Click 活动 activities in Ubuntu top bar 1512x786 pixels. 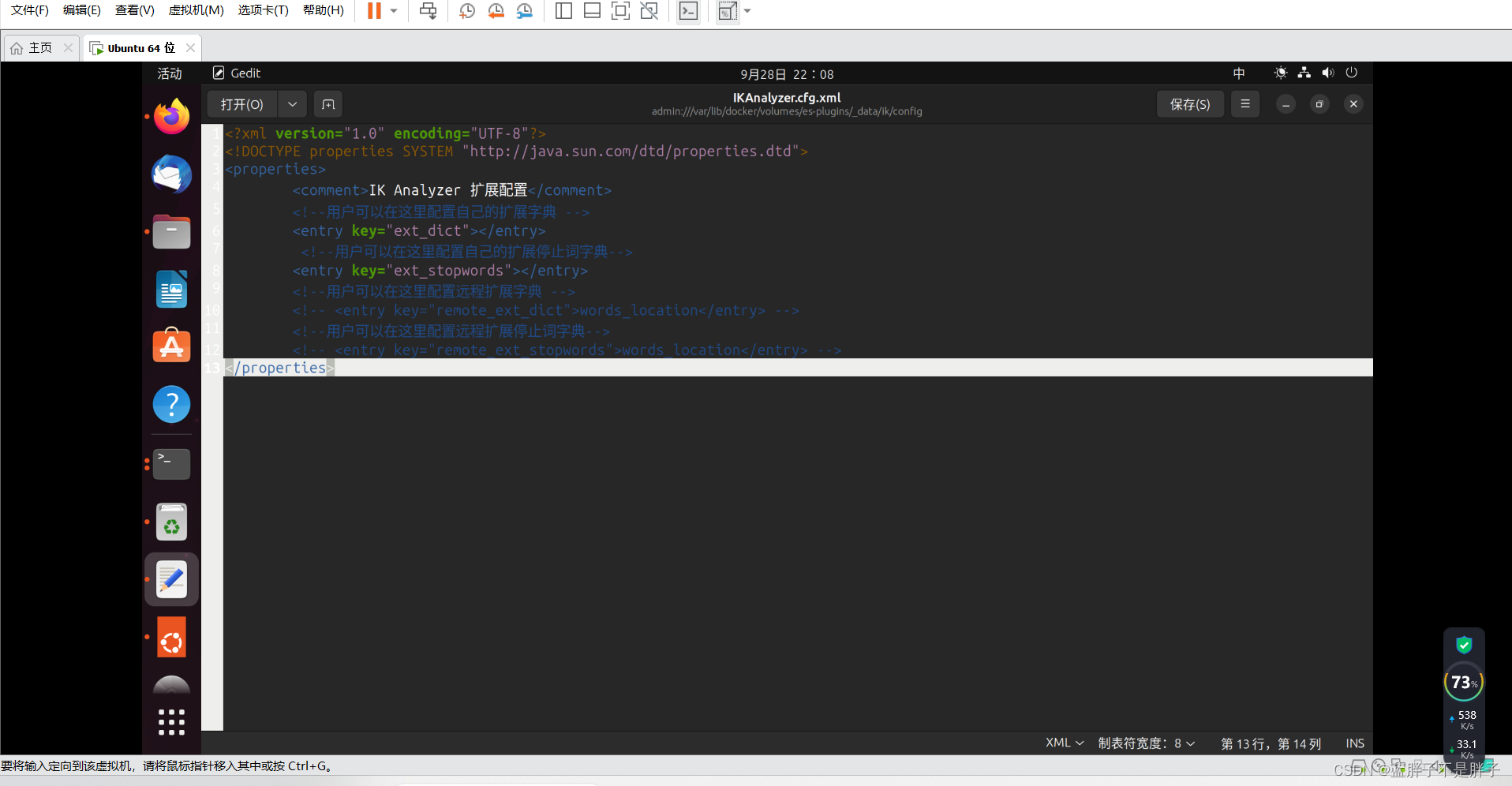pos(170,73)
